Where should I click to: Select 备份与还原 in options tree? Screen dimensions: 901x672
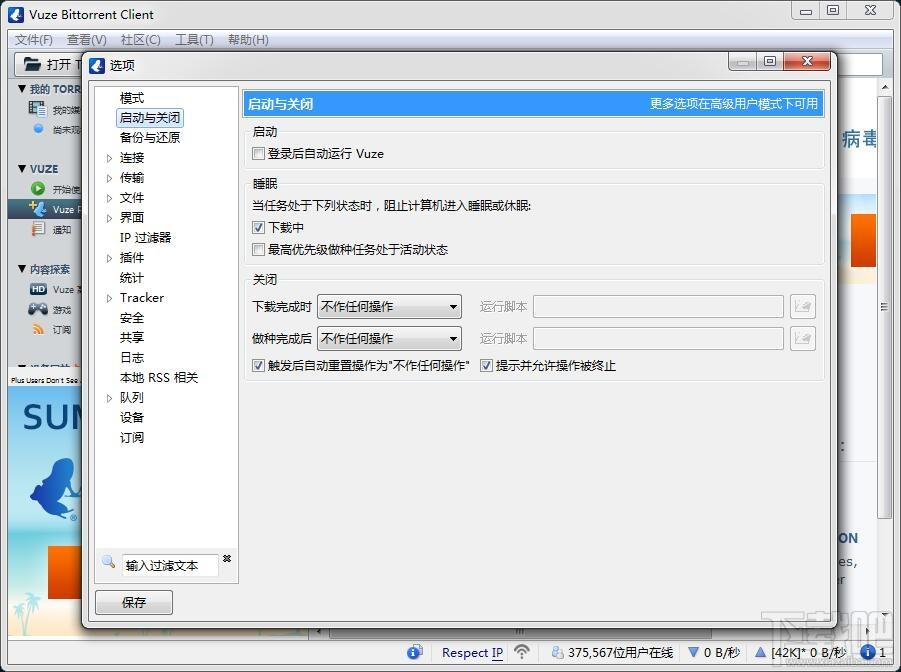149,137
